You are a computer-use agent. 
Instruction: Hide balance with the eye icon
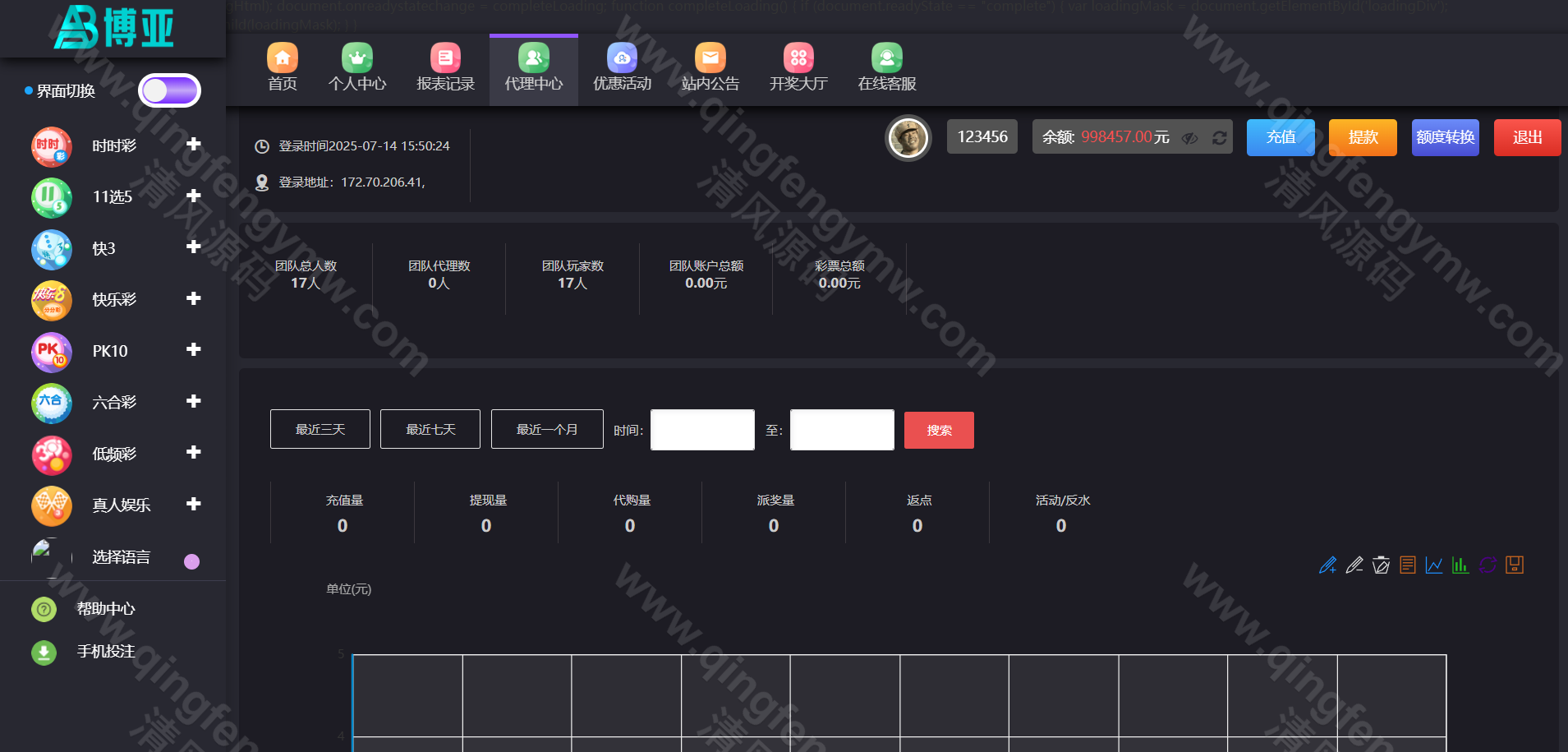(1189, 138)
